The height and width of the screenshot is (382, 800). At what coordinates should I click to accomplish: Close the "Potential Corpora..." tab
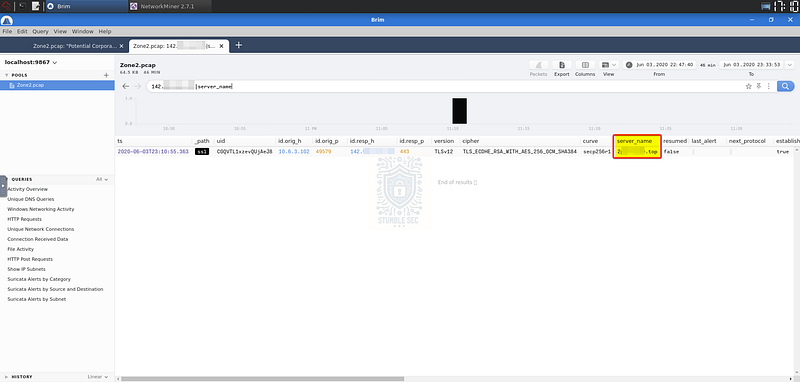(x=121, y=45)
